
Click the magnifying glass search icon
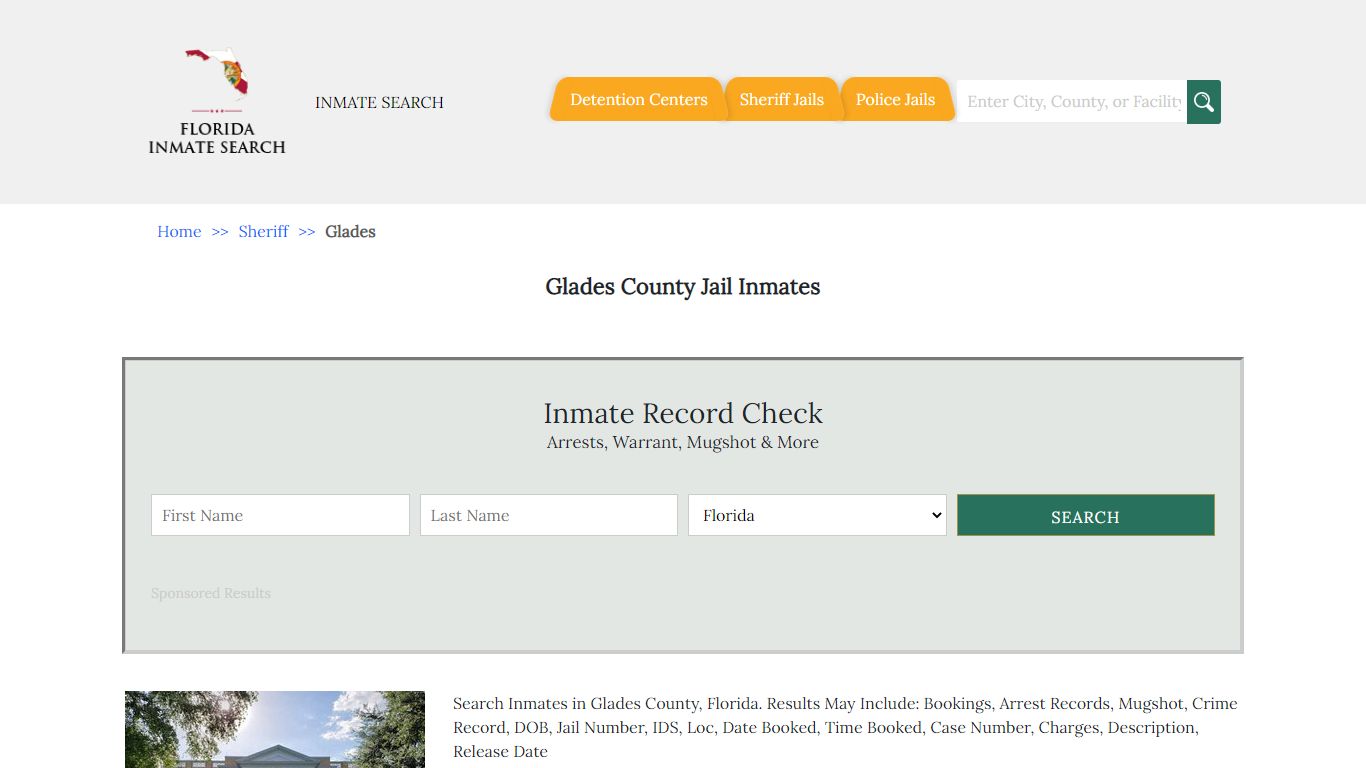[1203, 102]
